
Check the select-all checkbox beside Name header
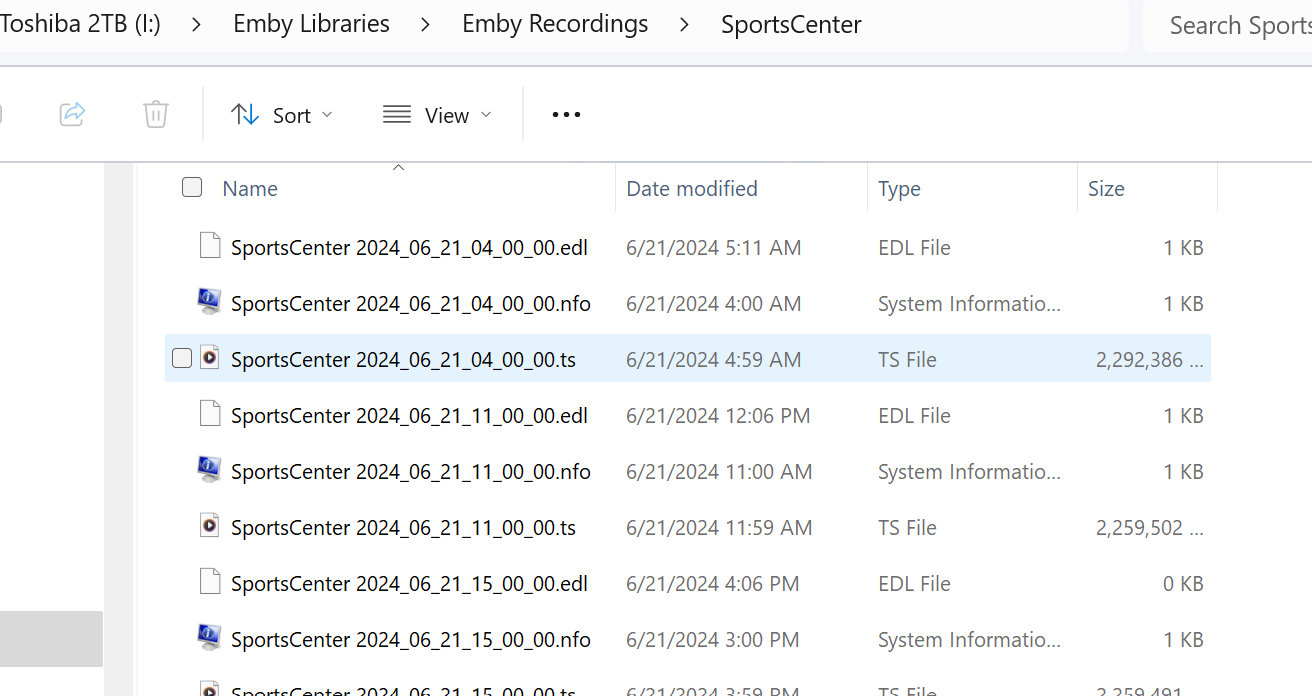(191, 187)
